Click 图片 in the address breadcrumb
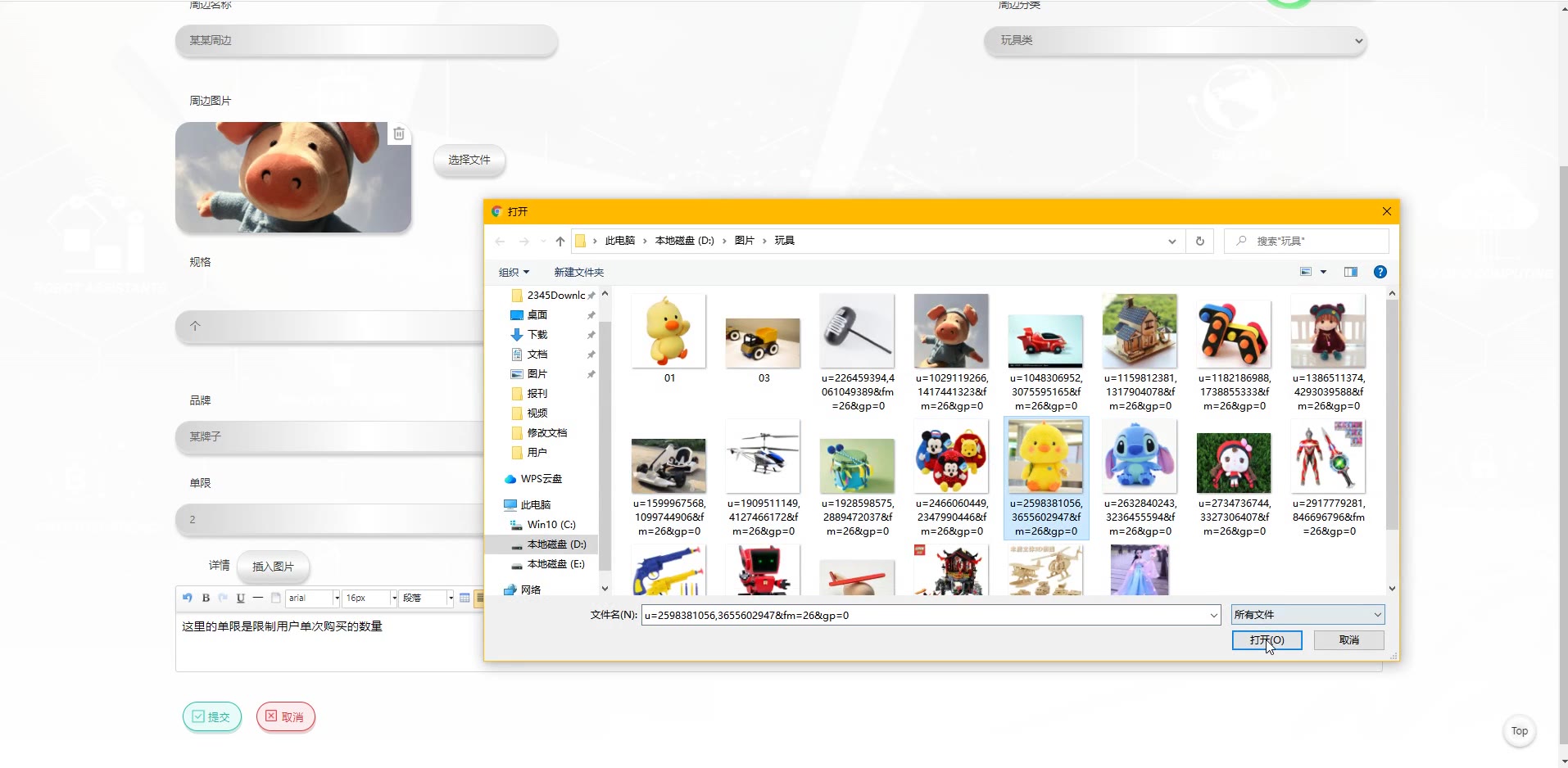This screenshot has height=768, width=1568. pyautogui.click(x=745, y=241)
